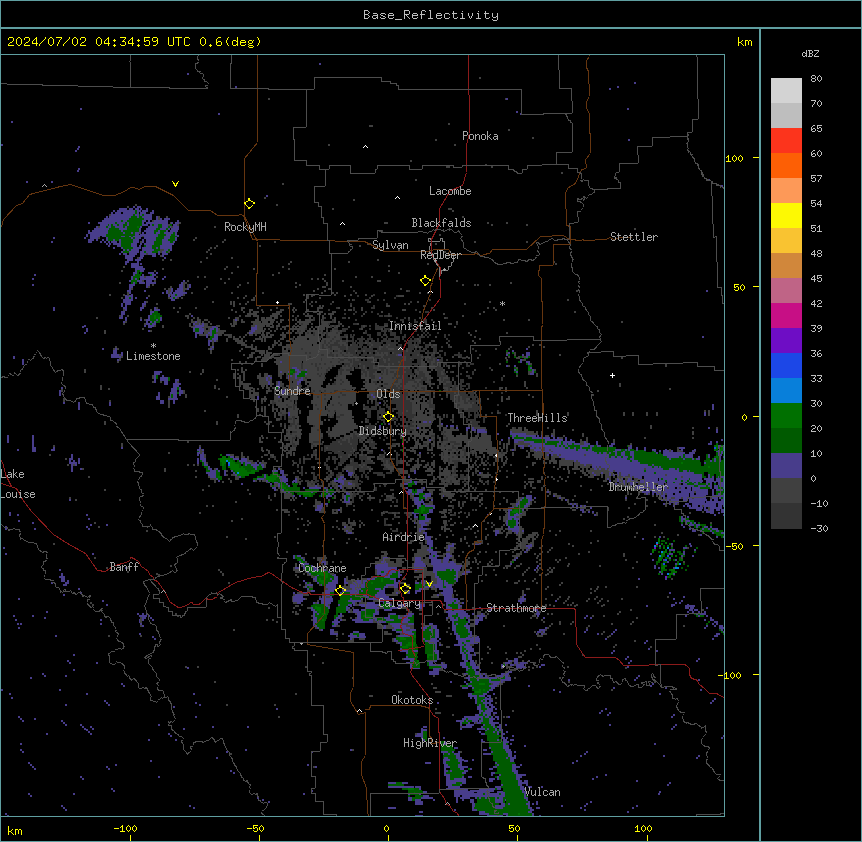The height and width of the screenshot is (842, 862).
Task: Click the -100 tick on the horizontal axis
Action: [125, 828]
